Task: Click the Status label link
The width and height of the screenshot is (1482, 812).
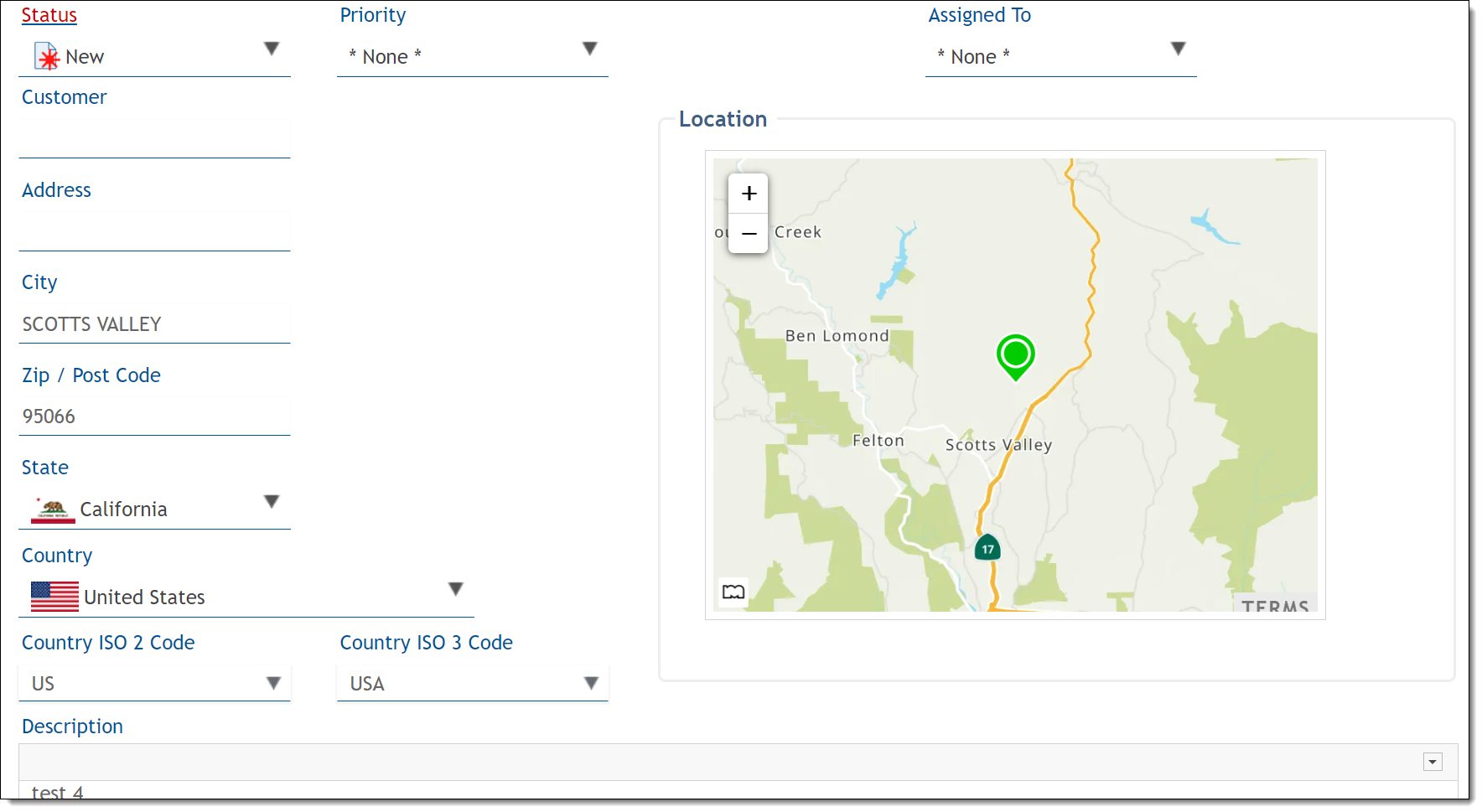Action: [x=49, y=15]
